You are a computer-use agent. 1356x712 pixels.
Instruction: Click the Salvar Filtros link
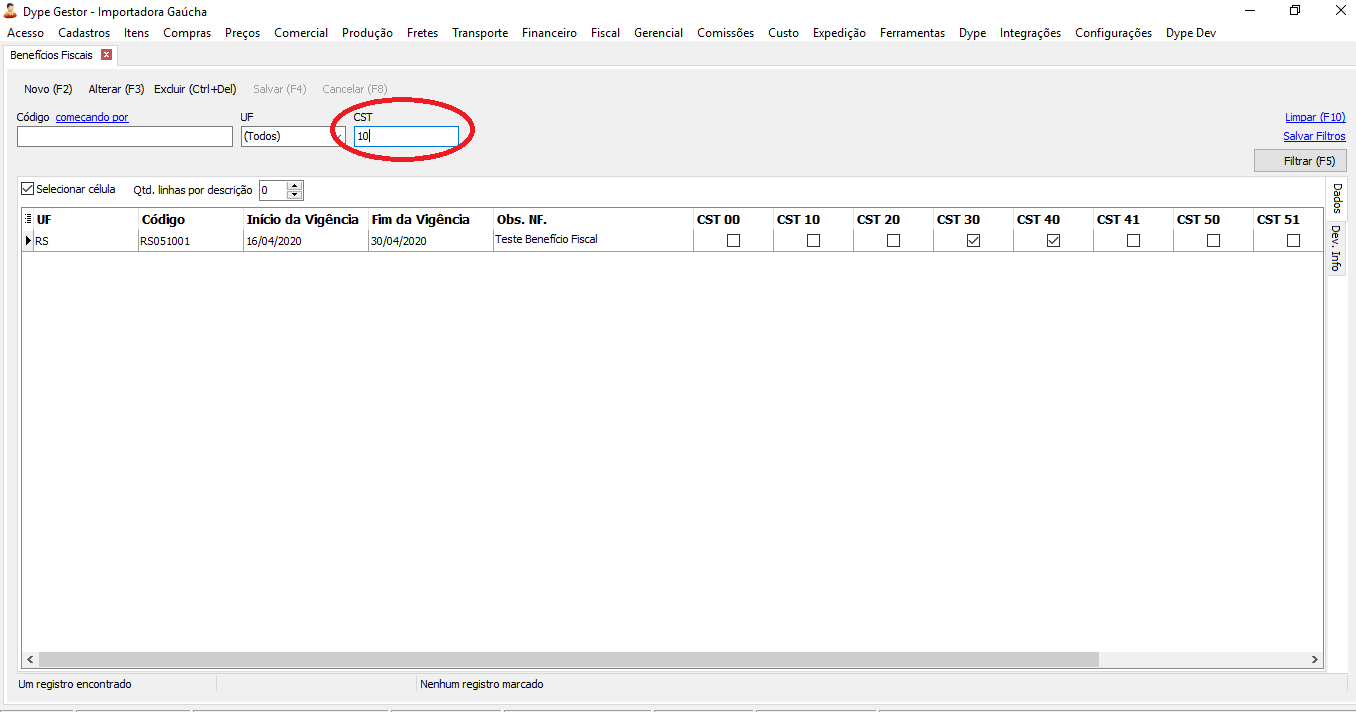1314,136
